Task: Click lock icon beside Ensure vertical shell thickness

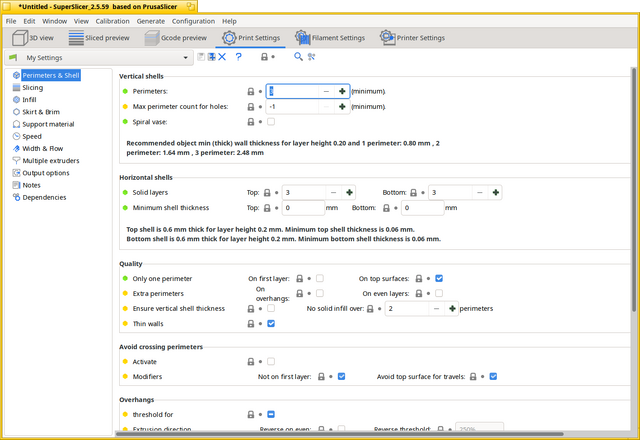Action: click(251, 309)
